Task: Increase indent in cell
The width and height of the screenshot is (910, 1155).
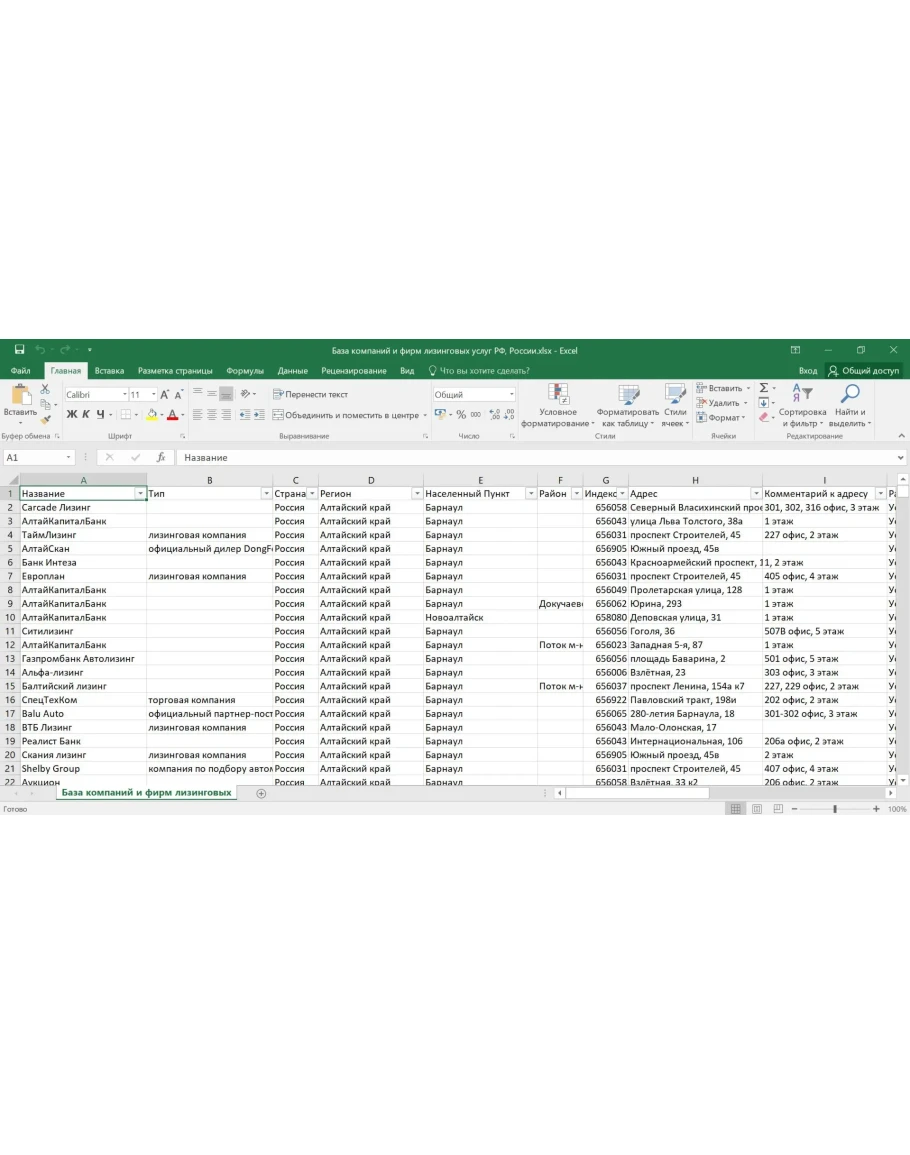Action: click(x=259, y=415)
